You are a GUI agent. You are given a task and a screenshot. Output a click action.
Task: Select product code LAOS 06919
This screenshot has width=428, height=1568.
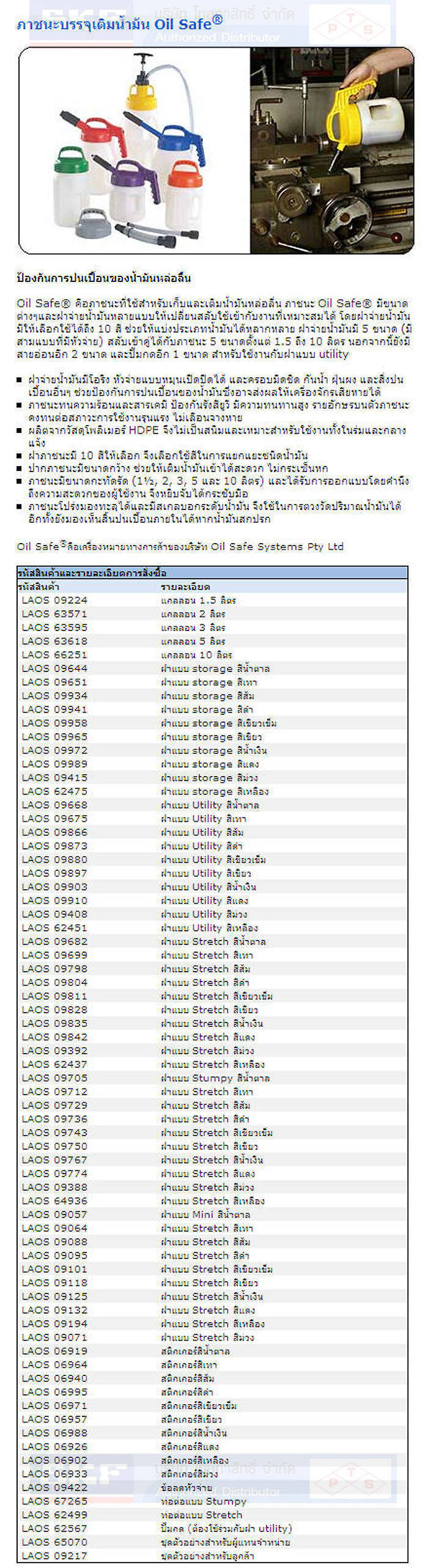coord(54,1351)
